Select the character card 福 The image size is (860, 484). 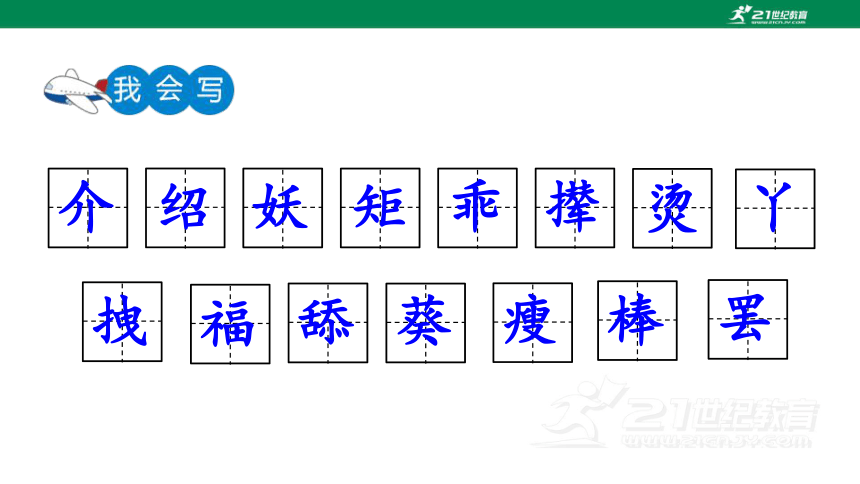[x=230, y=324]
